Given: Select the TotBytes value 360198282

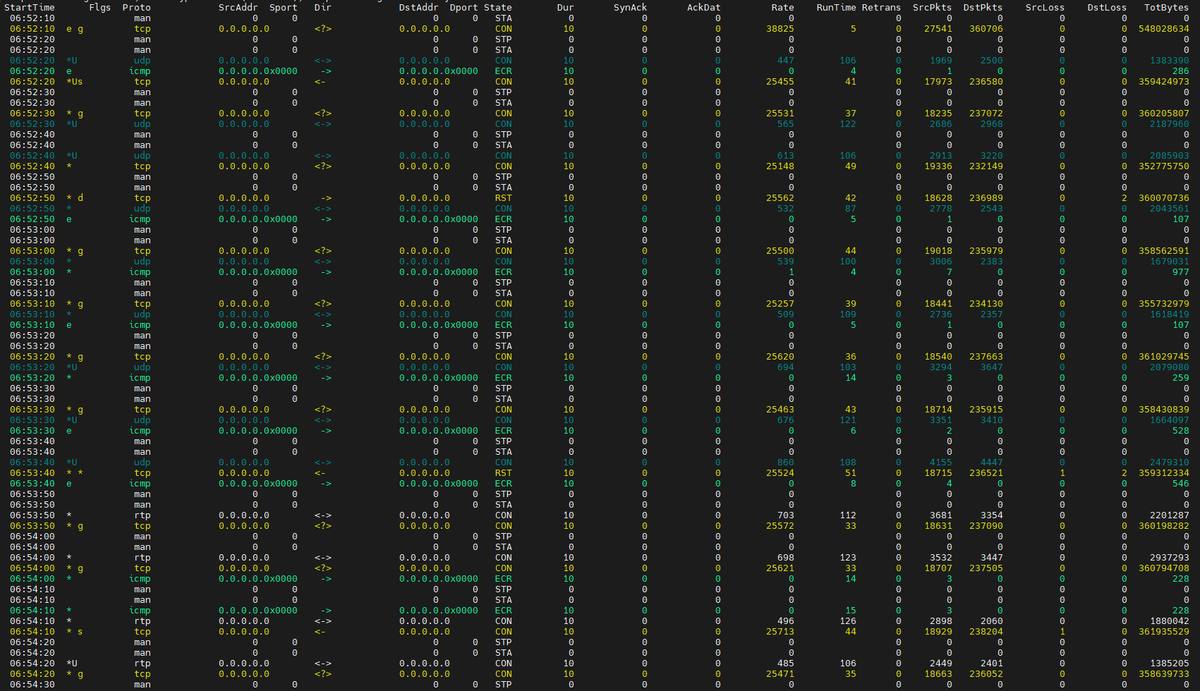Looking at the screenshot, I should coord(1163,525).
